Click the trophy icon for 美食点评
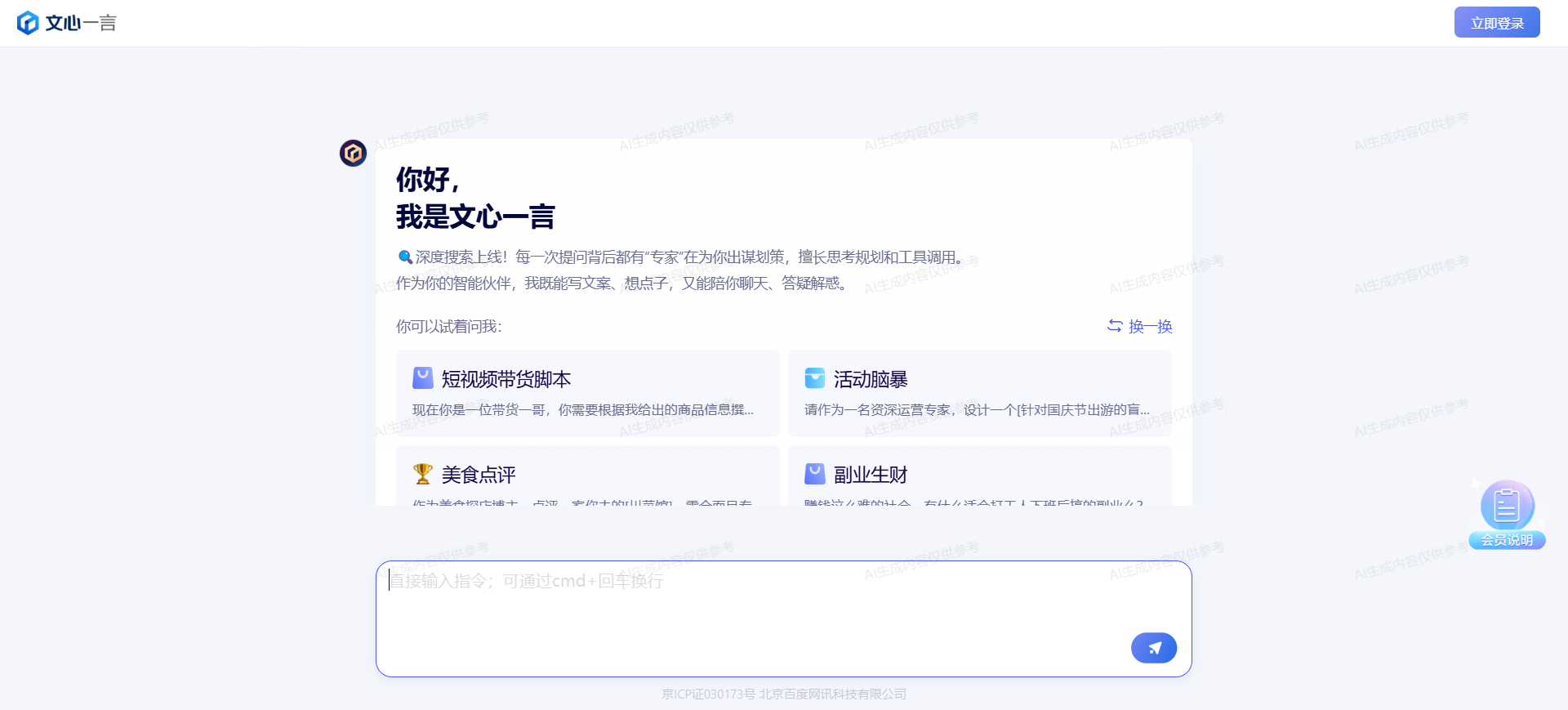Screen dimensions: 1568x710 (x=423, y=474)
